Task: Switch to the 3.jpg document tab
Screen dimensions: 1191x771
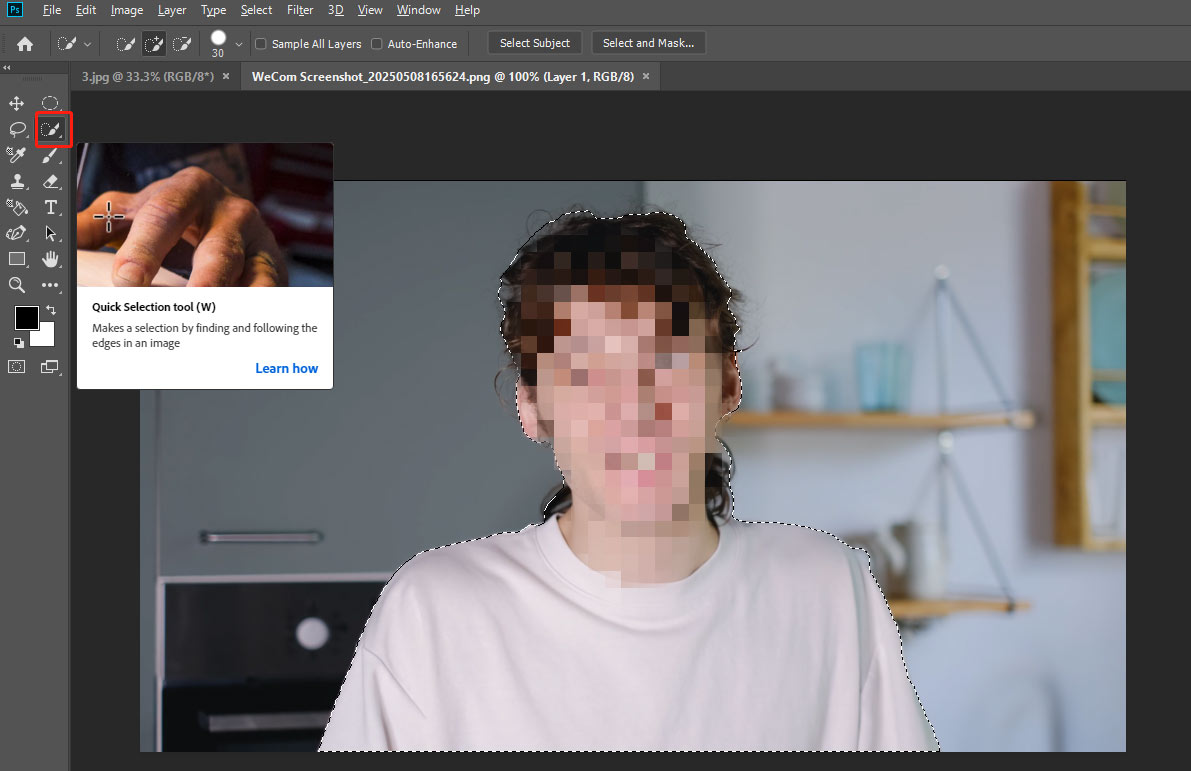Action: [x=148, y=77]
